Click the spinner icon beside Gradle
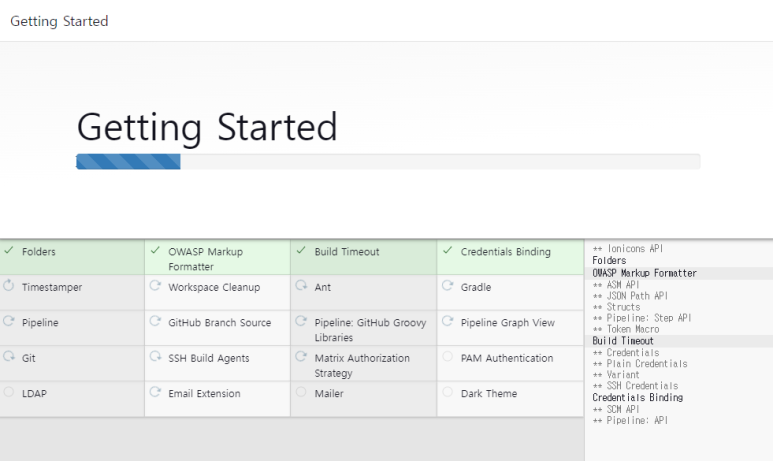This screenshot has width=773, height=461. [x=448, y=285]
